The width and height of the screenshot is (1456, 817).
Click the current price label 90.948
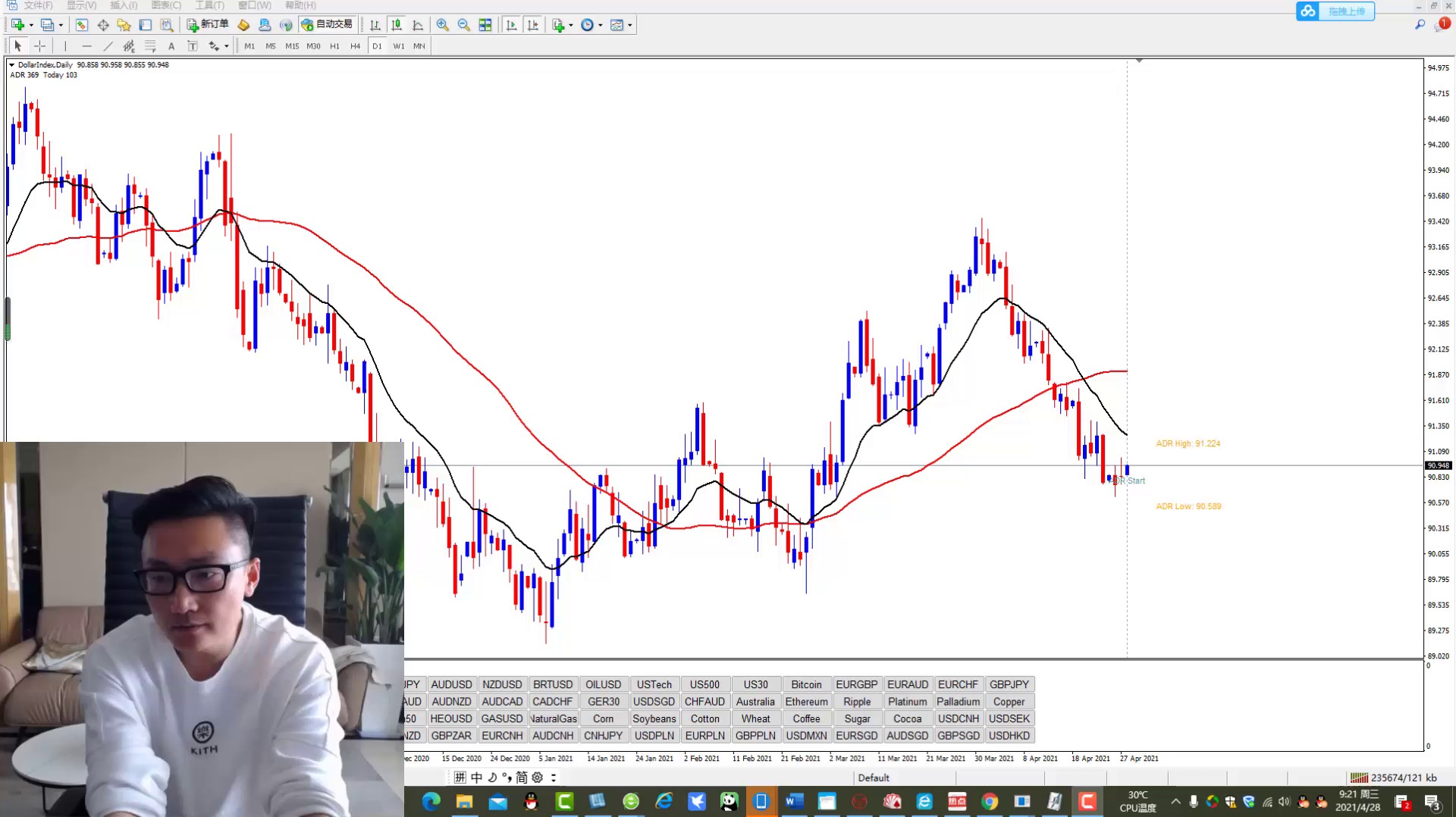[1439, 465]
